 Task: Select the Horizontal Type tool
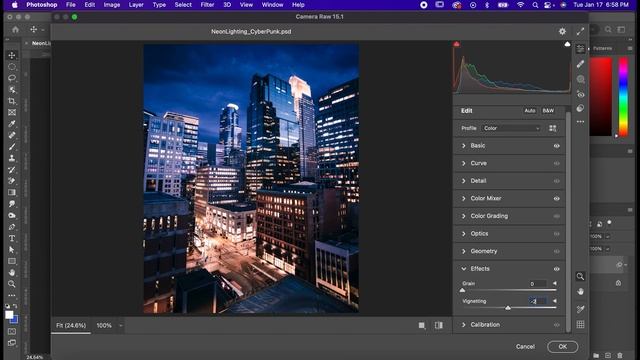coord(12,238)
